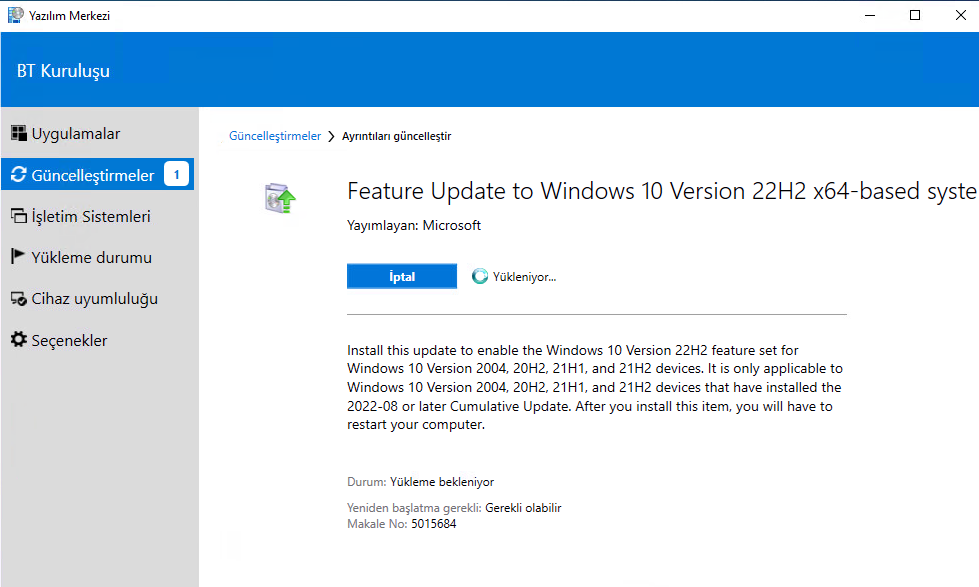Click the Yazılım Merkezi title bar icon
Viewport: 979px width, 587px height.
click(x=16, y=15)
